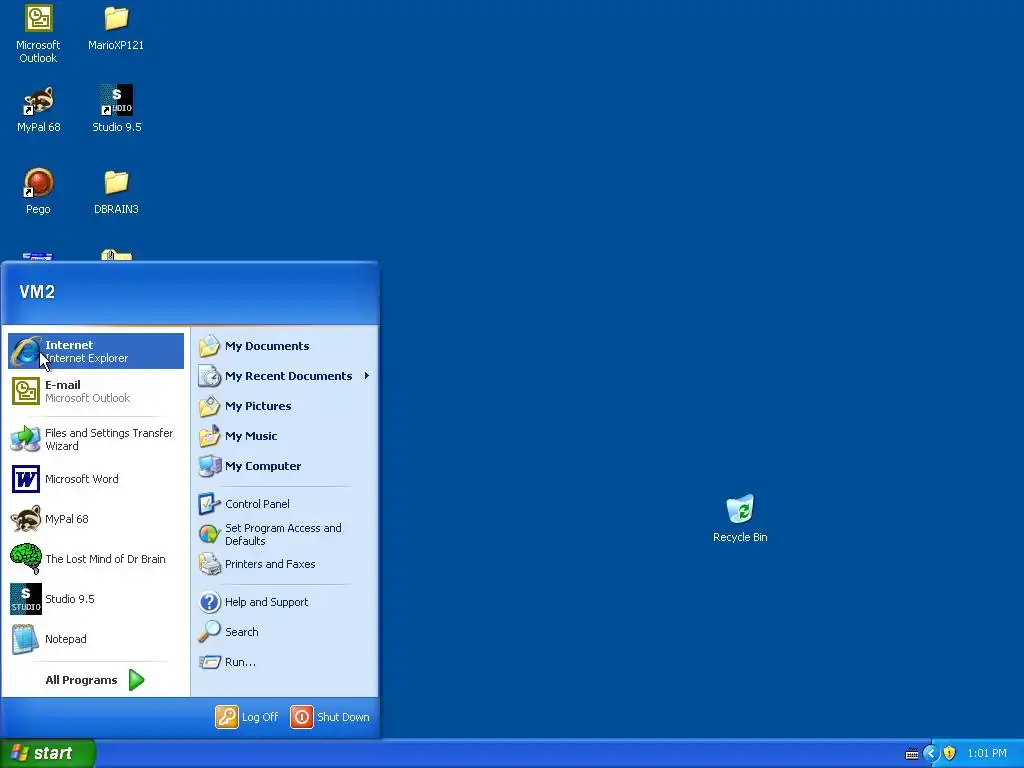Click VM2 user name header

click(x=37, y=292)
